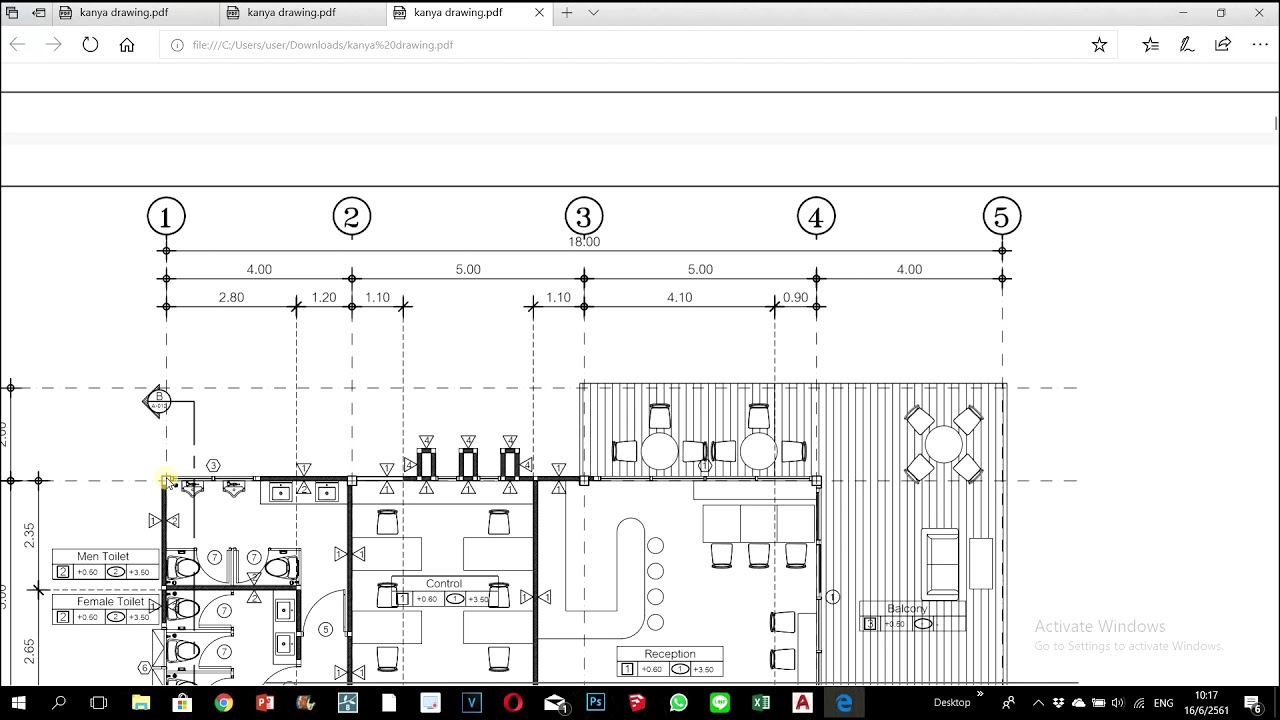1280x720 pixels.
Task: Open the Favorites hub panel
Action: 1151,45
